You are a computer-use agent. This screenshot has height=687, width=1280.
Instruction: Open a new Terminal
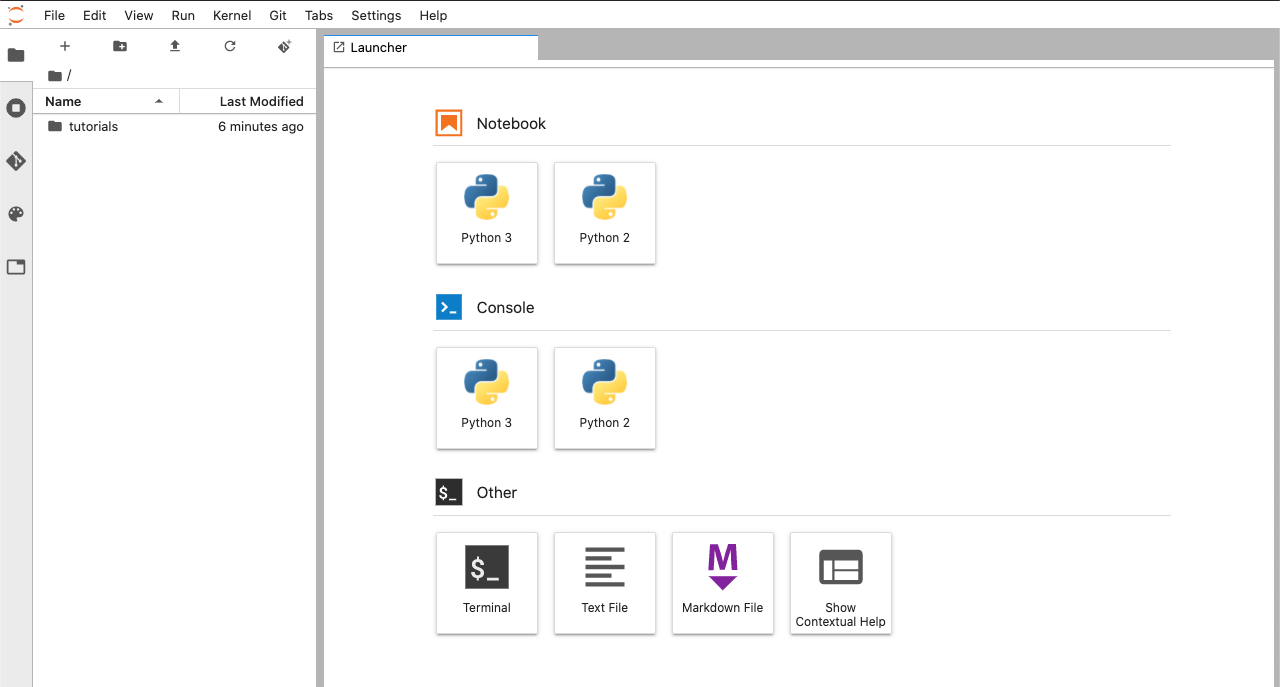point(487,583)
